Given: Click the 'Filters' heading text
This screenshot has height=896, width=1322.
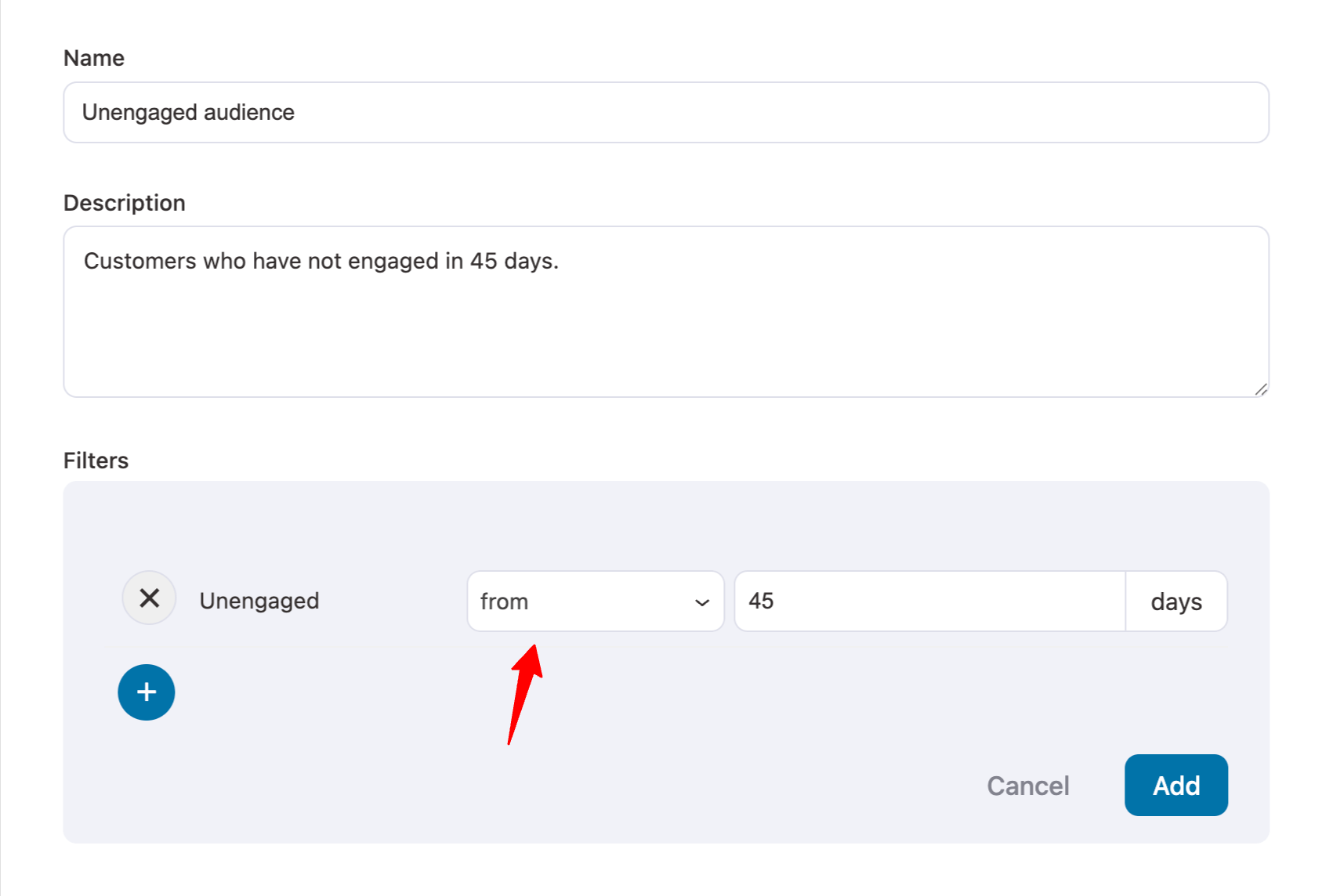Looking at the screenshot, I should click(96, 461).
